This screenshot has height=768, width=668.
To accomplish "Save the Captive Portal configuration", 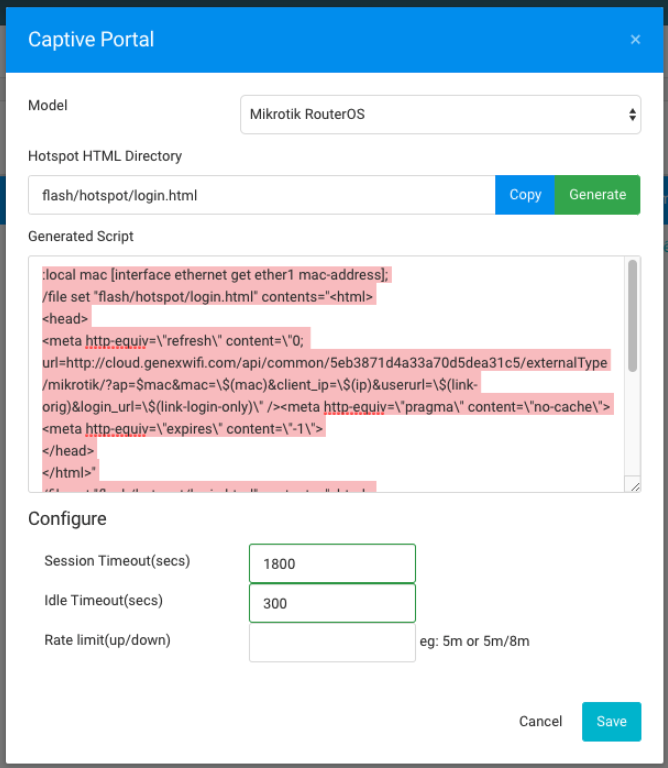I will coord(611,721).
